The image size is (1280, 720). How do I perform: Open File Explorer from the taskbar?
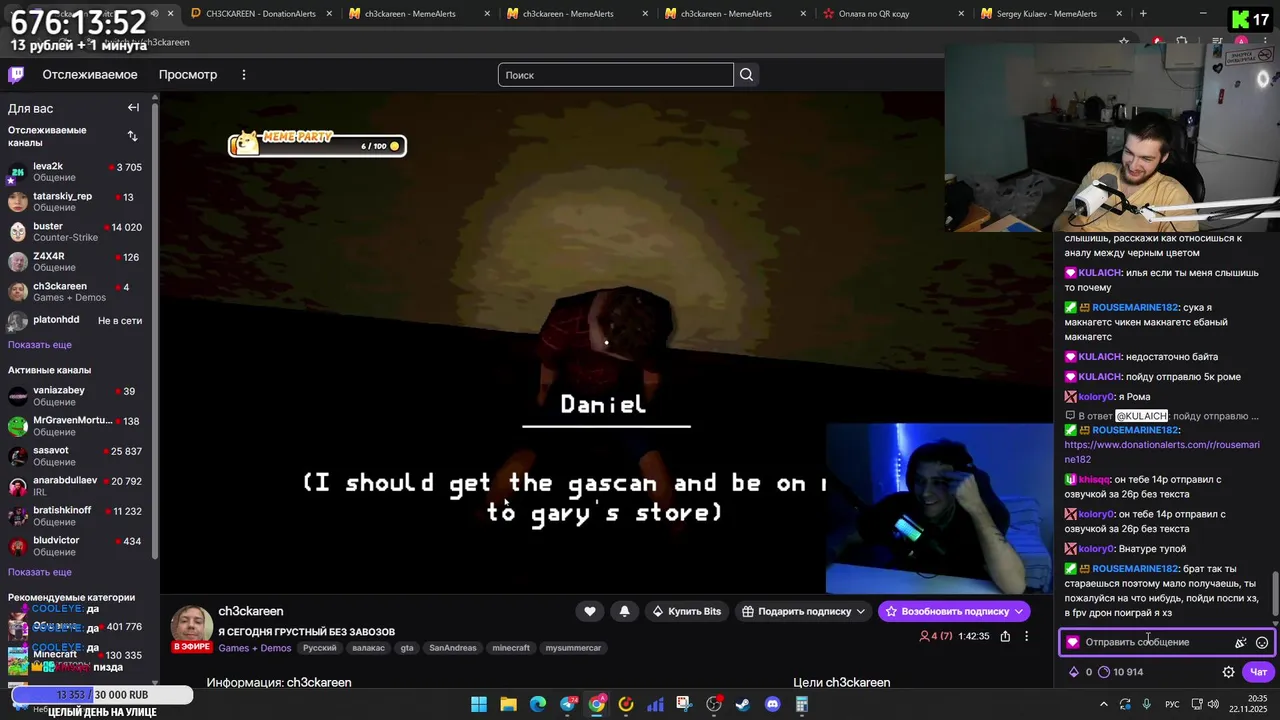coord(508,704)
